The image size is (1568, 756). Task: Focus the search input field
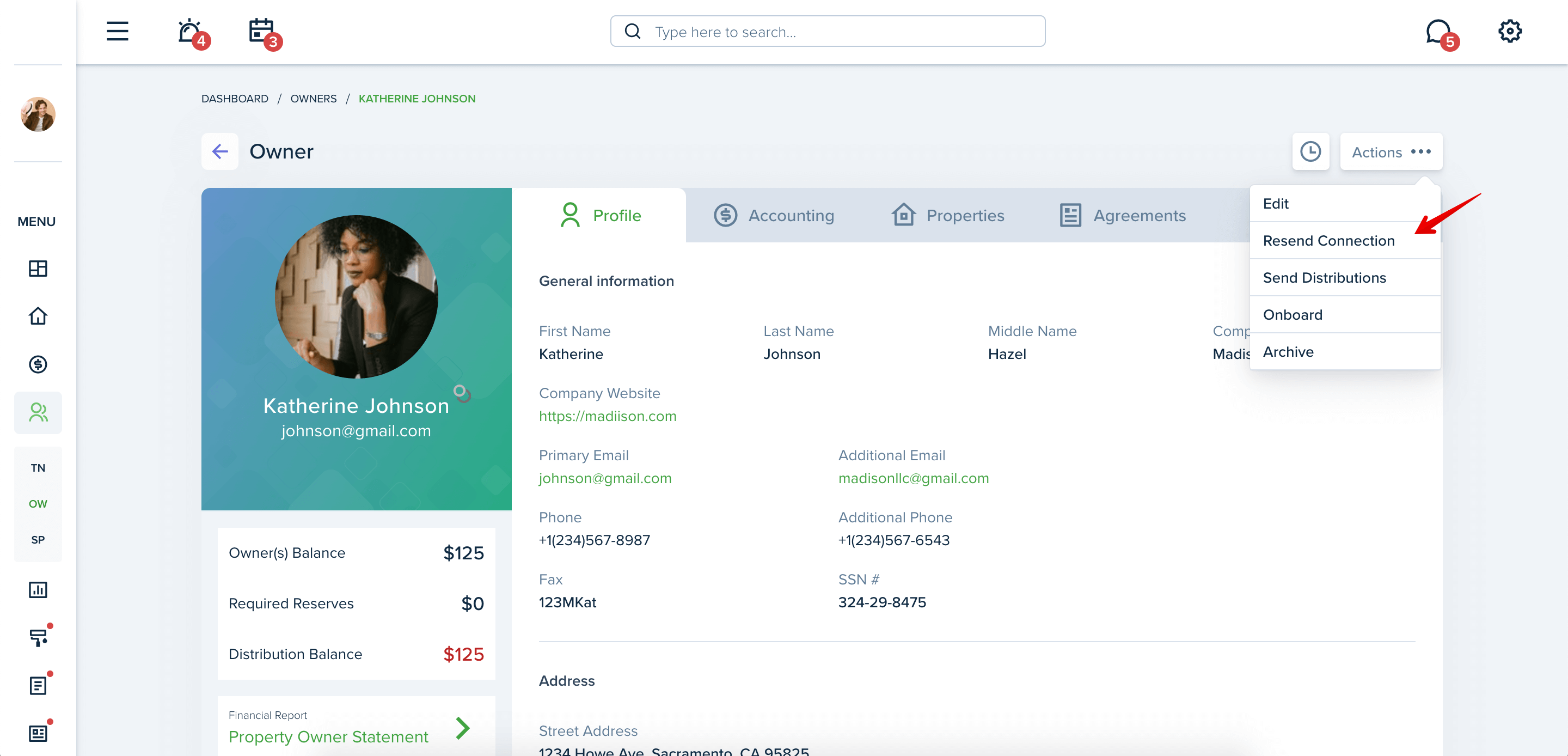pos(828,31)
